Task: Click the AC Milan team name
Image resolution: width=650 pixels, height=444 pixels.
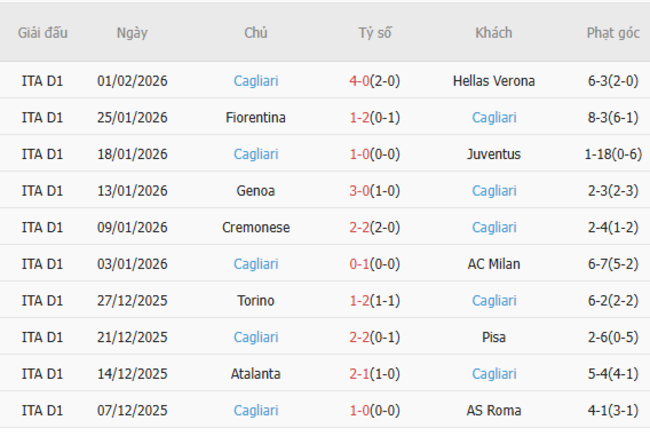Action: pyautogui.click(x=494, y=264)
